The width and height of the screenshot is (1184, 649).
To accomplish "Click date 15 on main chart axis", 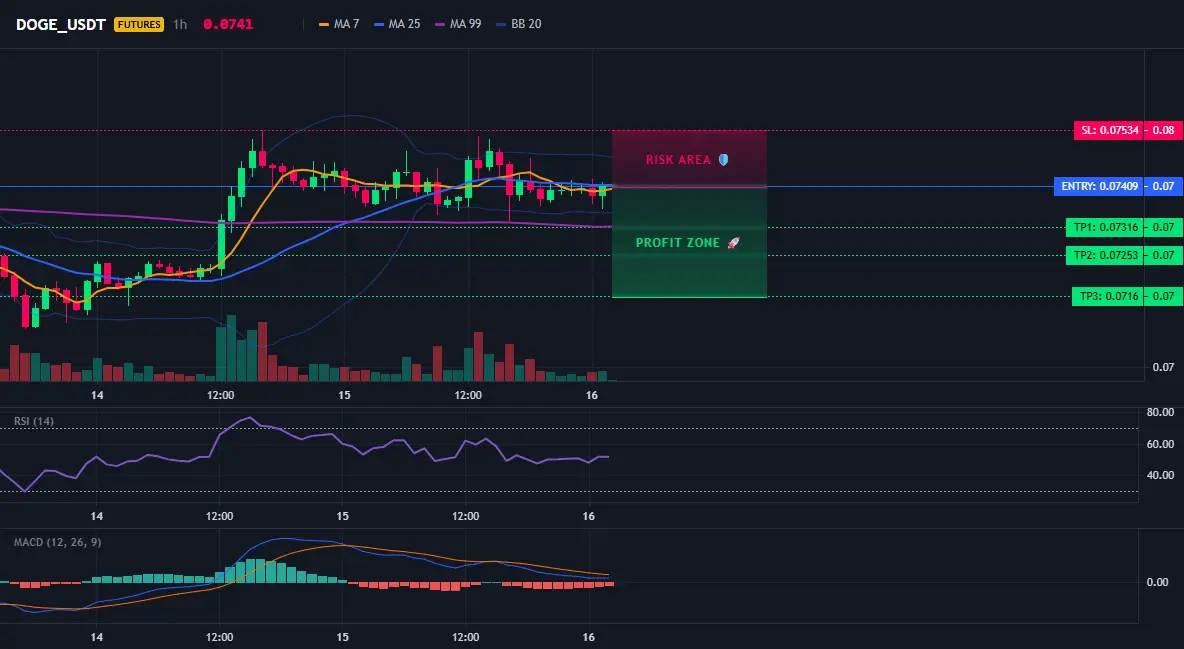I will [344, 395].
